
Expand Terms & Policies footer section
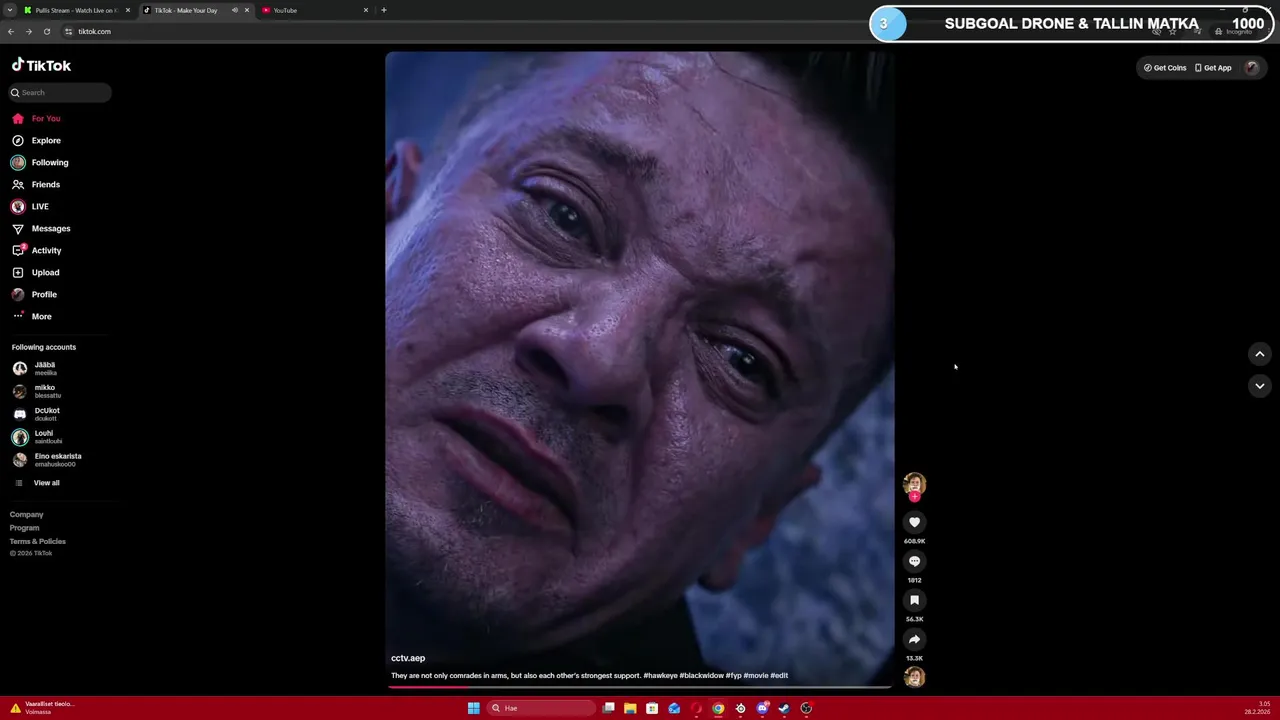(38, 541)
